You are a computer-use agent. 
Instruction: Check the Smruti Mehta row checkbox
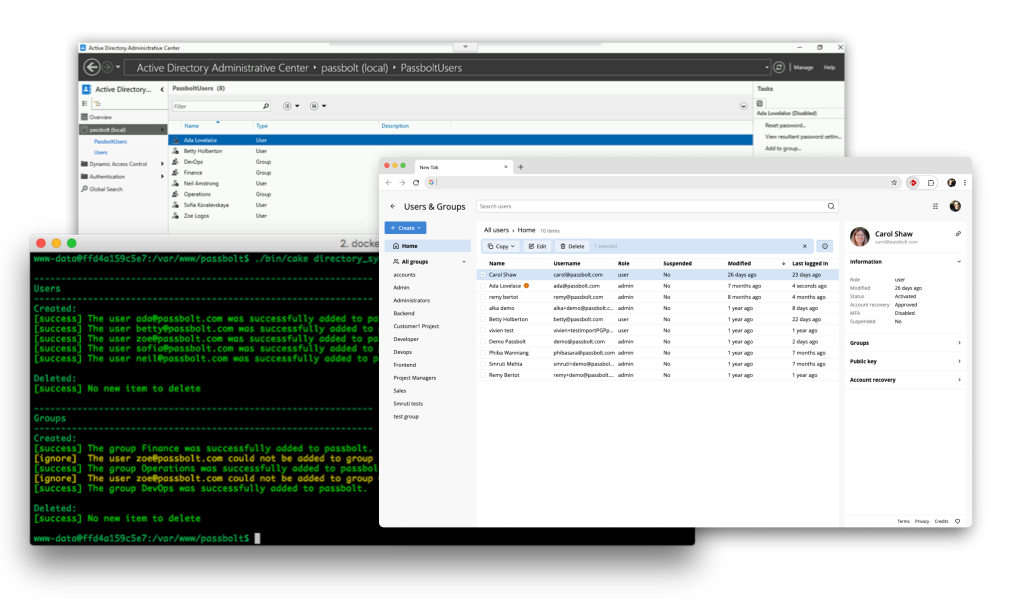click(482, 364)
